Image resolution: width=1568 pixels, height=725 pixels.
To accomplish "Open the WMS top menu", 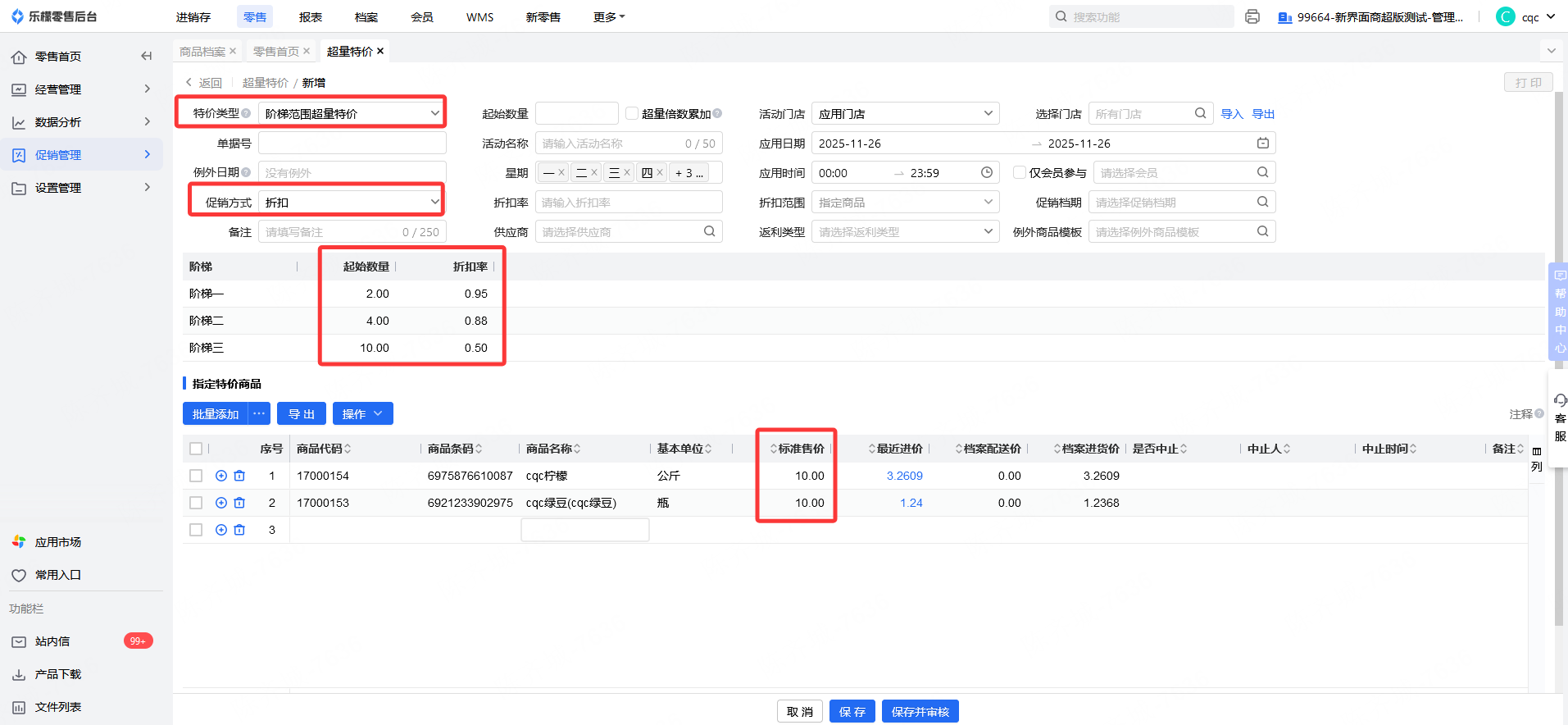I will click(480, 16).
